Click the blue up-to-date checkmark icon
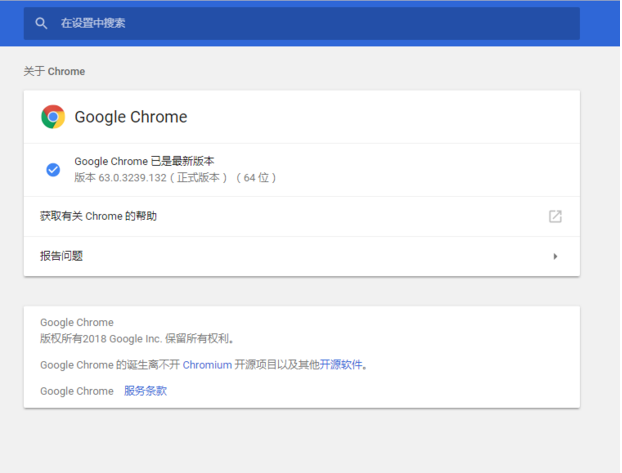622x473 pixels. click(x=53, y=169)
